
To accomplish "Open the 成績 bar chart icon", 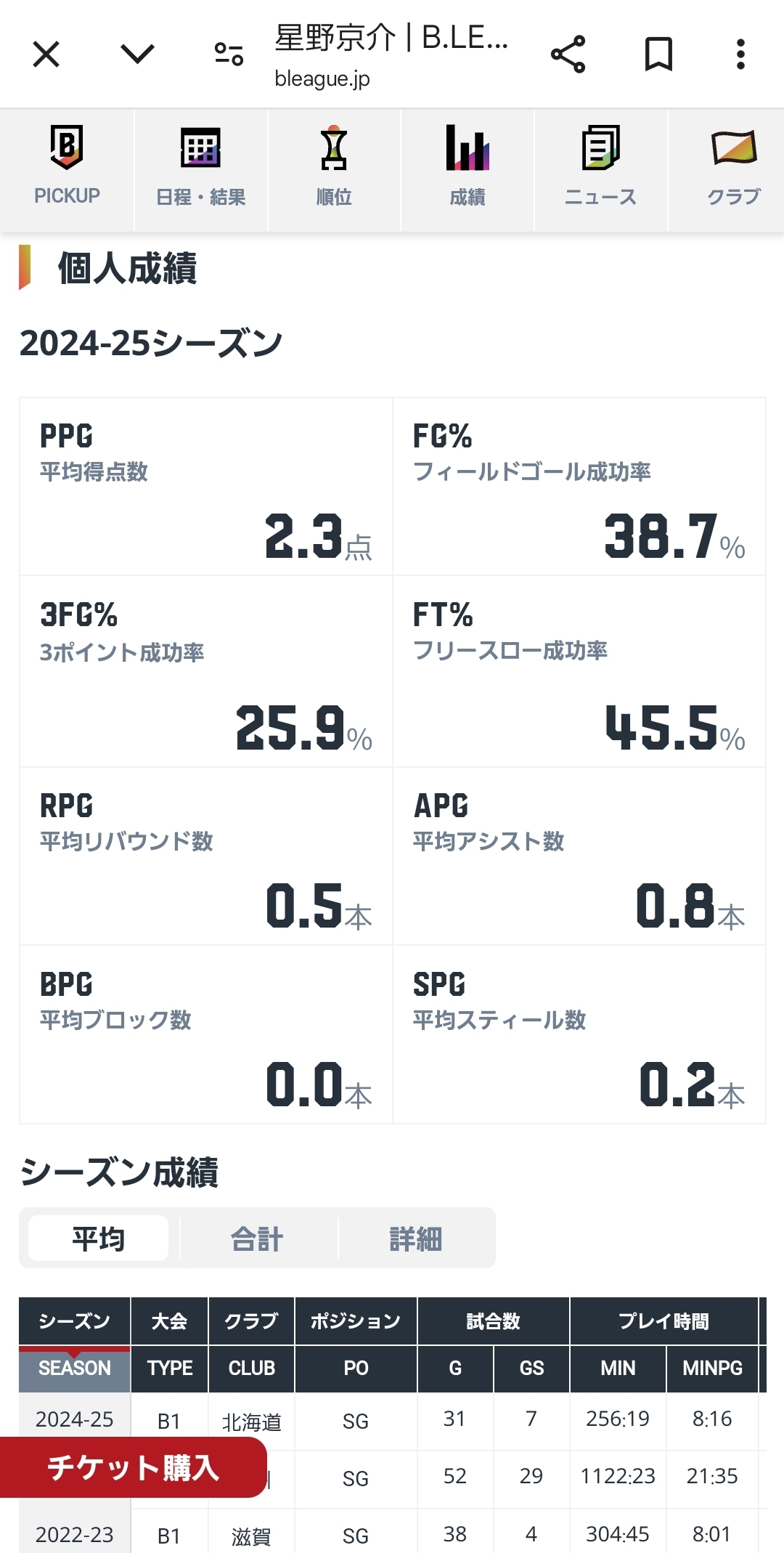I will (467, 147).
